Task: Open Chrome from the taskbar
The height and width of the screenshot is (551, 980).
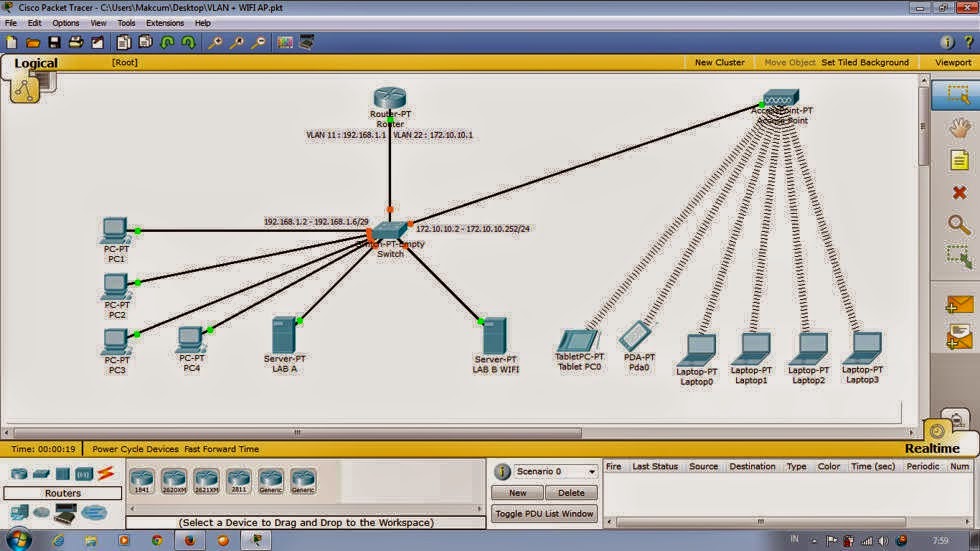Action: pyautogui.click(x=157, y=540)
